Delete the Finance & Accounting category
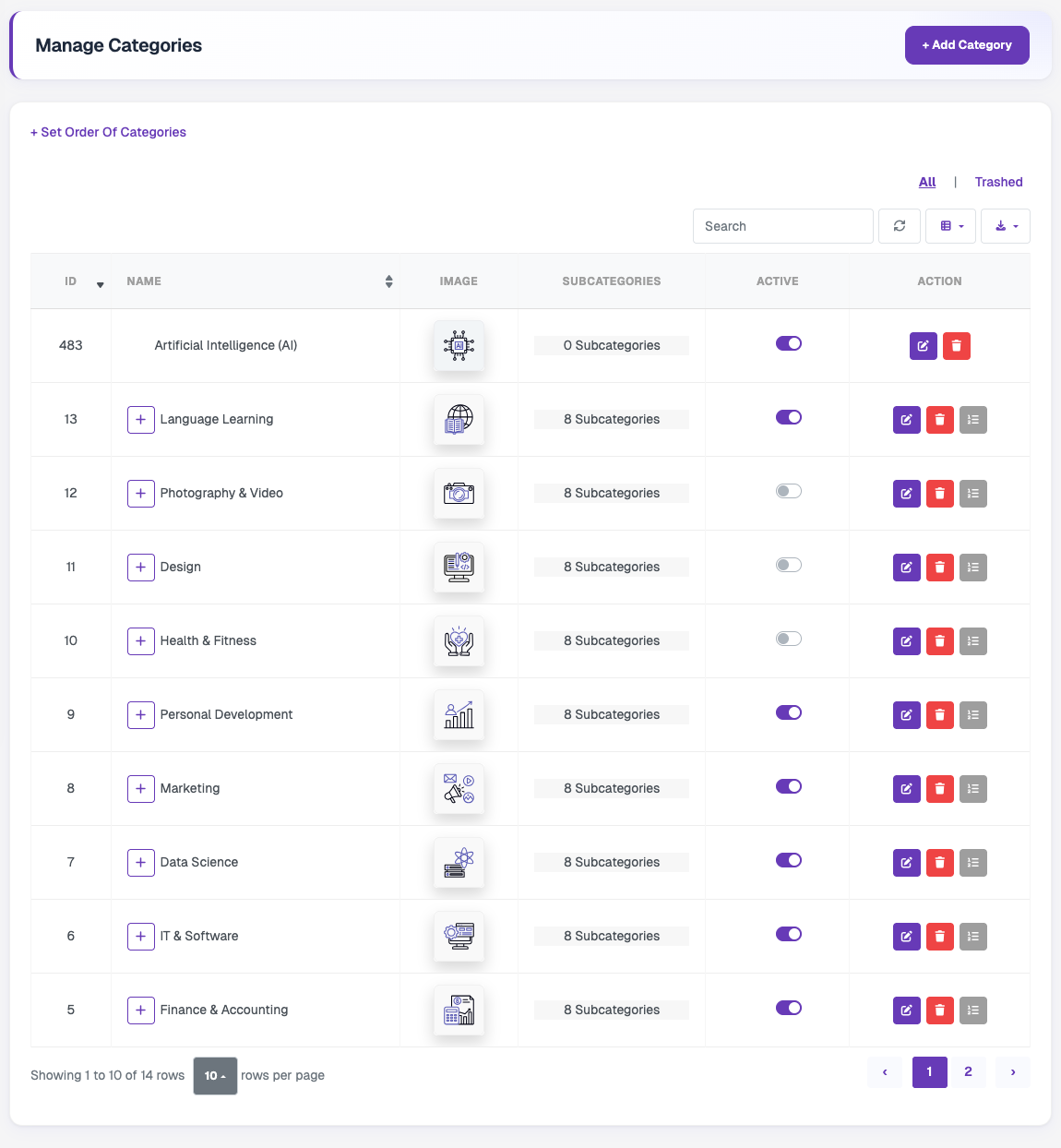This screenshot has height=1148, width=1061. tap(940, 1010)
